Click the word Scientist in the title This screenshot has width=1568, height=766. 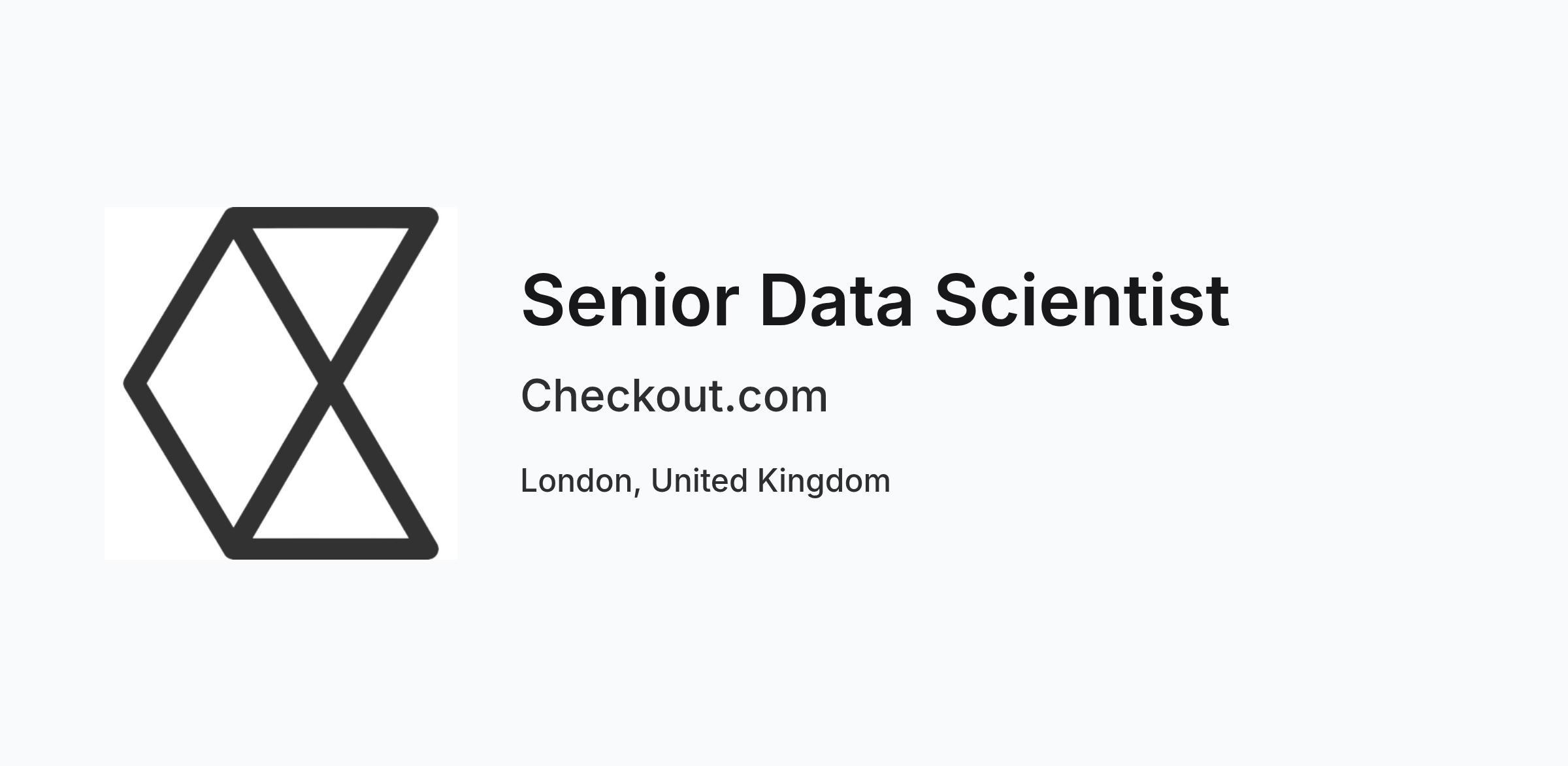[1083, 300]
